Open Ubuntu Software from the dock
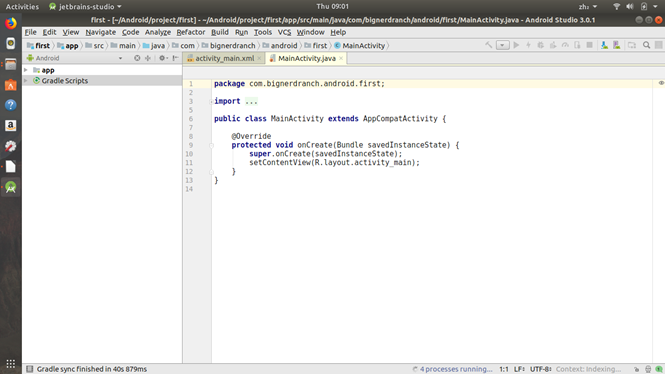 point(11,84)
